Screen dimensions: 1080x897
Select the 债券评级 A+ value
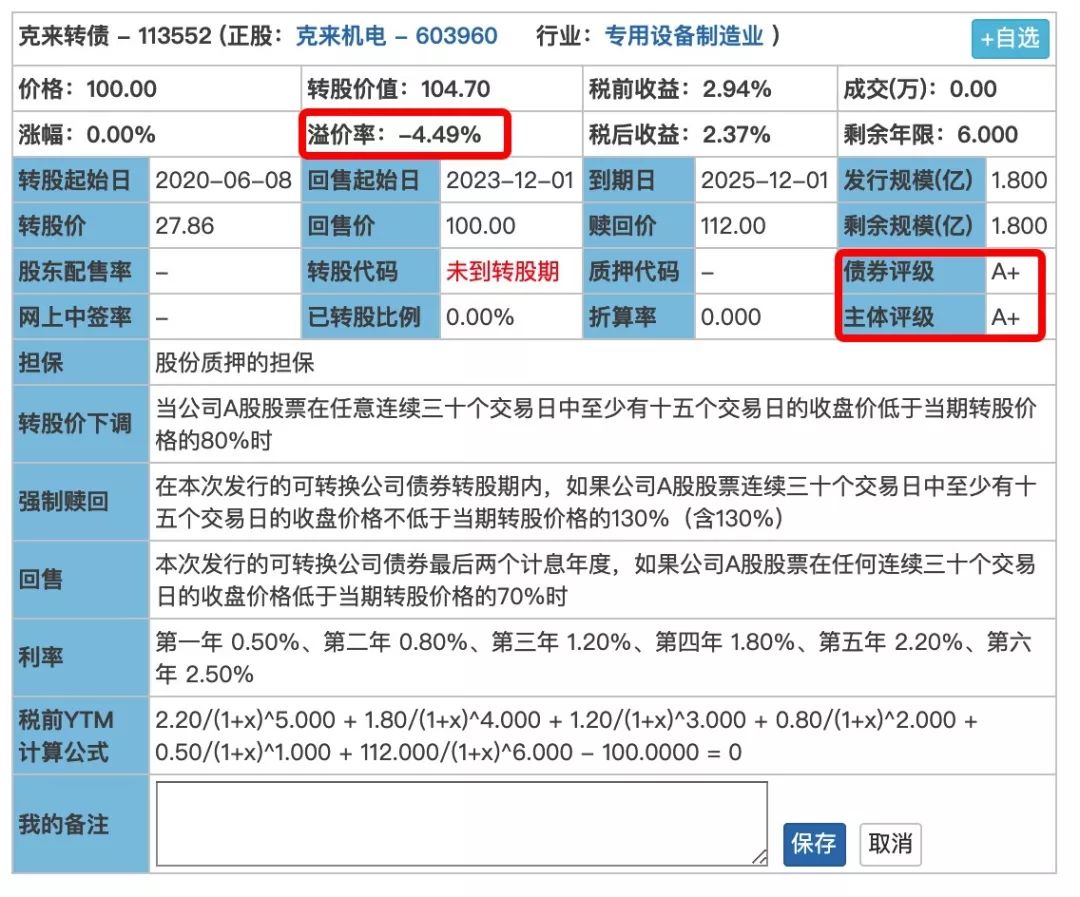(x=1005, y=271)
